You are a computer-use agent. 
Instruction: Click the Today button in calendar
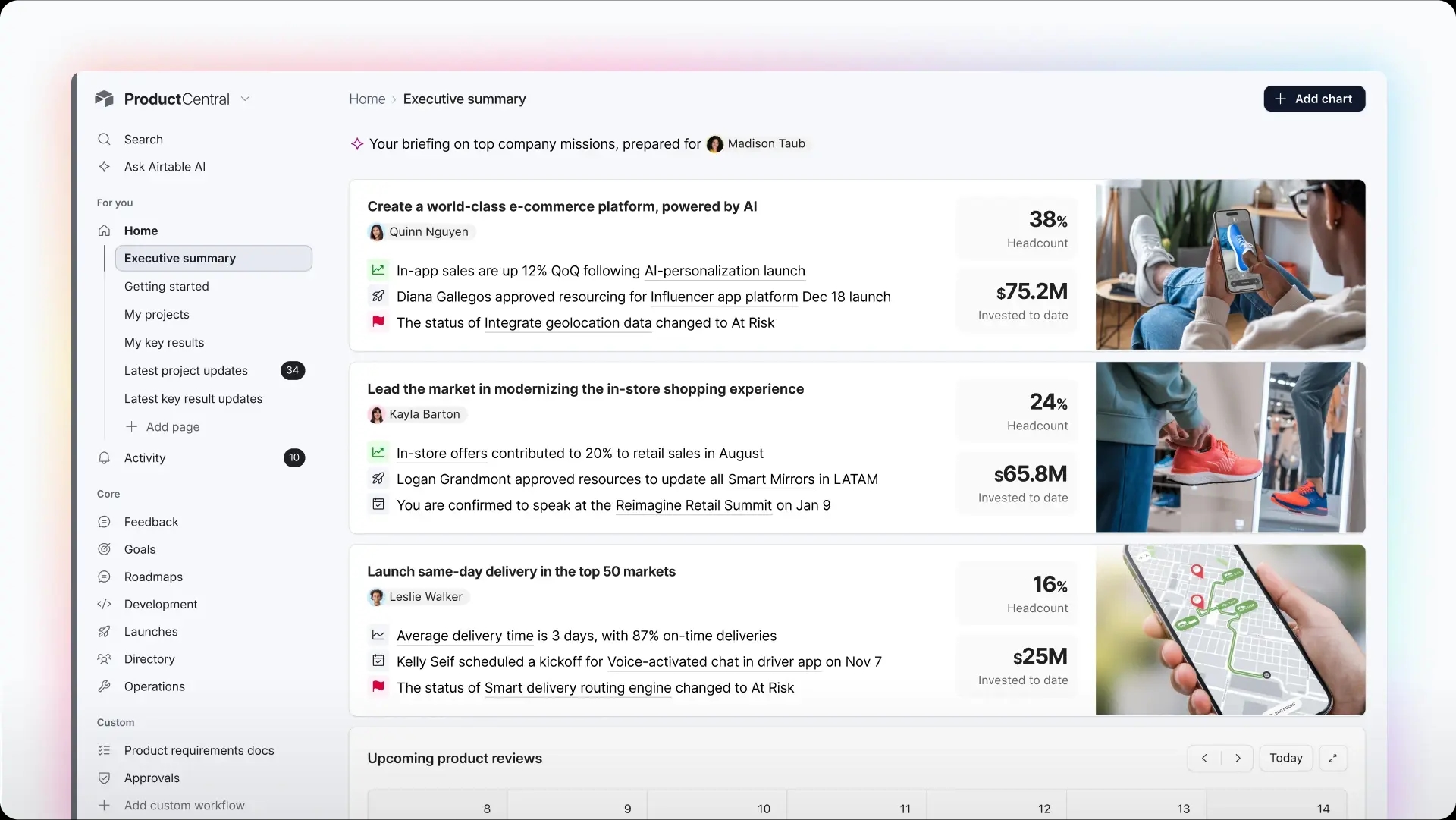tap(1286, 758)
